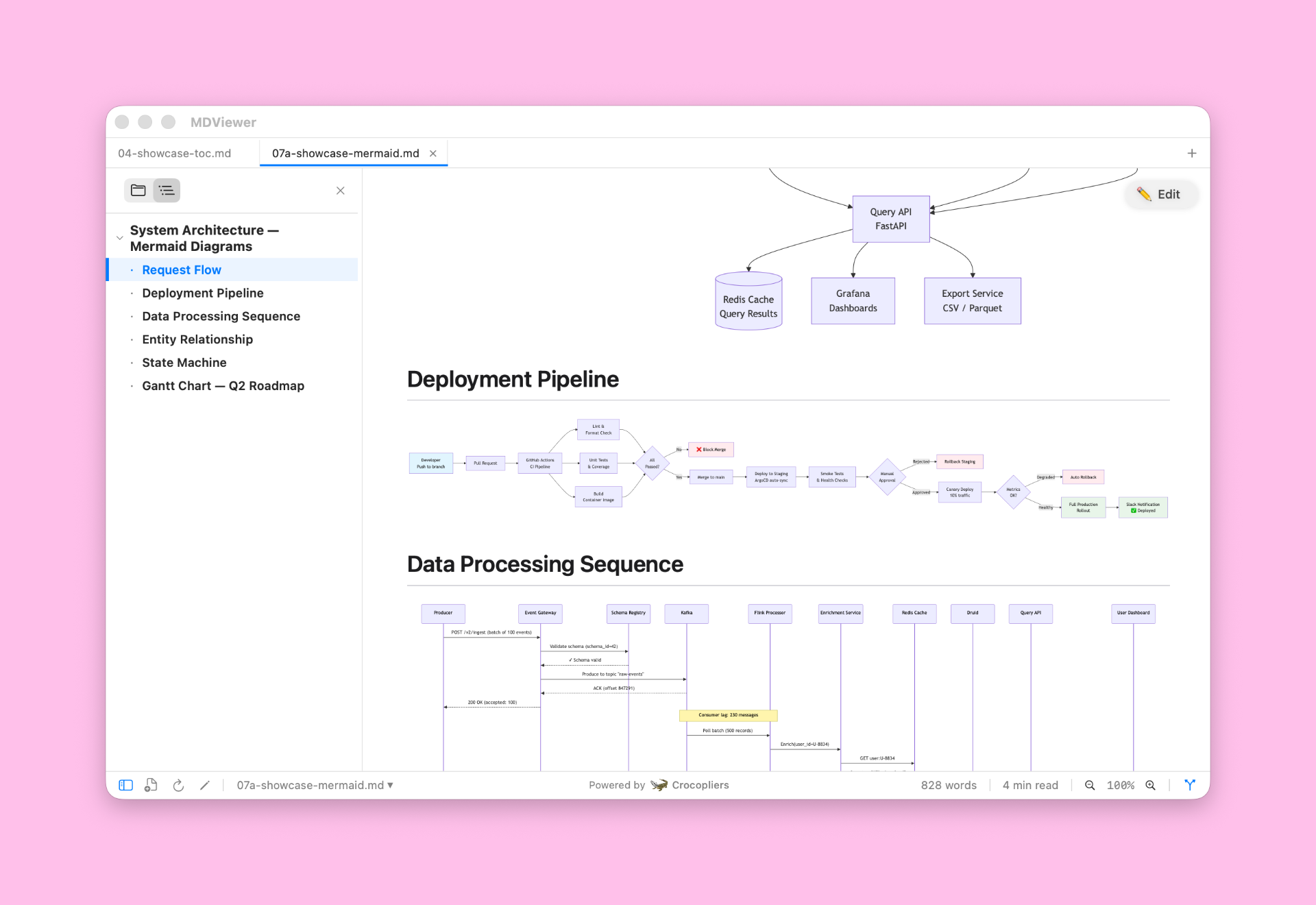Click the Flink Processor participant box
The image size is (1316, 905).
point(770,613)
